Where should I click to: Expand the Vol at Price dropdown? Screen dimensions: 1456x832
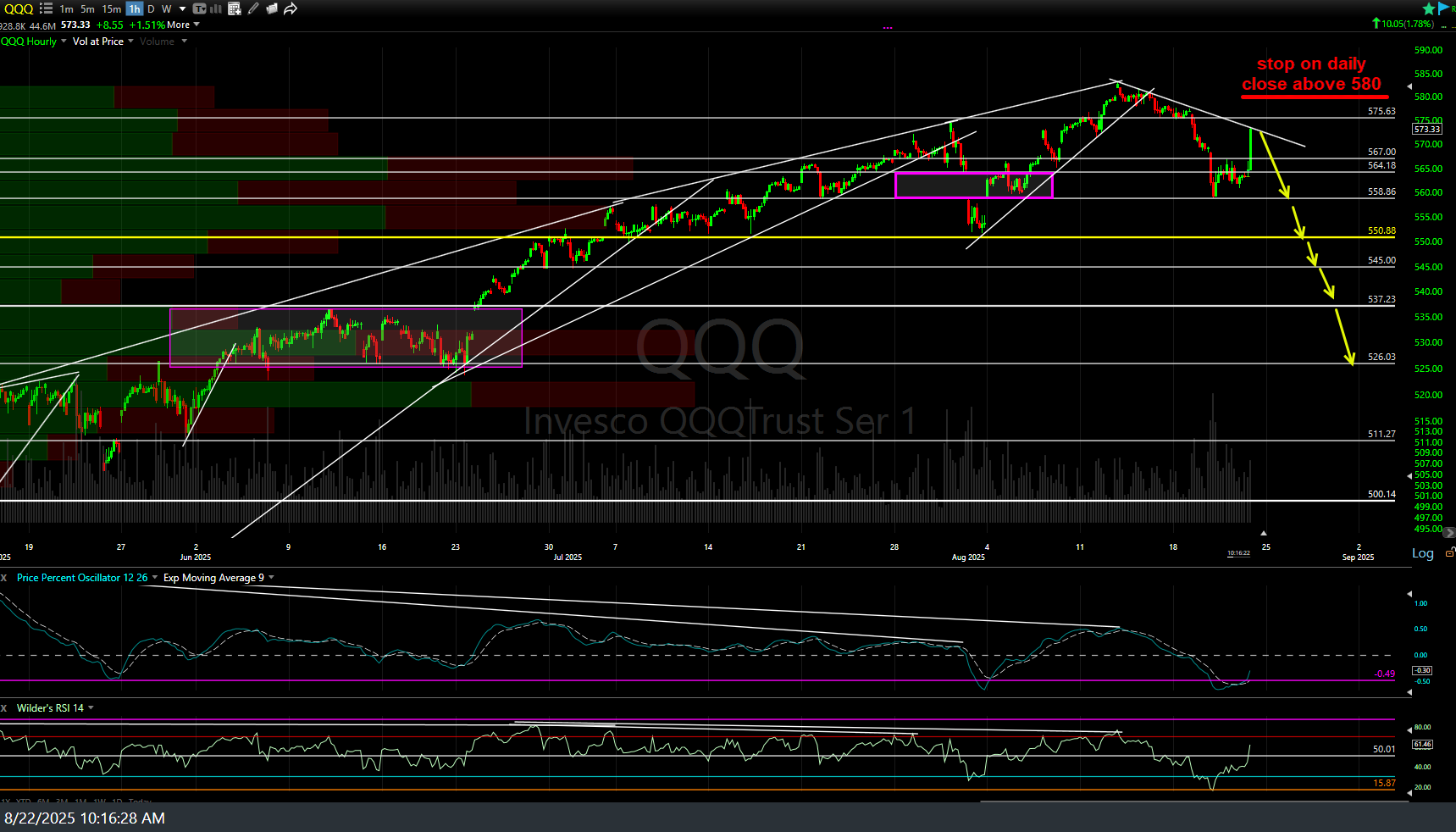tap(130, 41)
